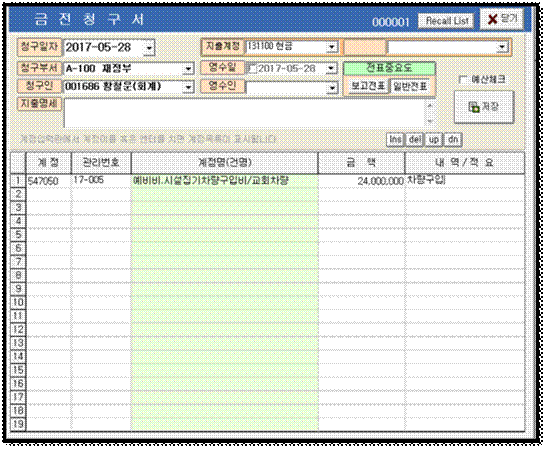The width and height of the screenshot is (548, 451).
Task: Click the 저장 save button
Action: click(x=484, y=107)
